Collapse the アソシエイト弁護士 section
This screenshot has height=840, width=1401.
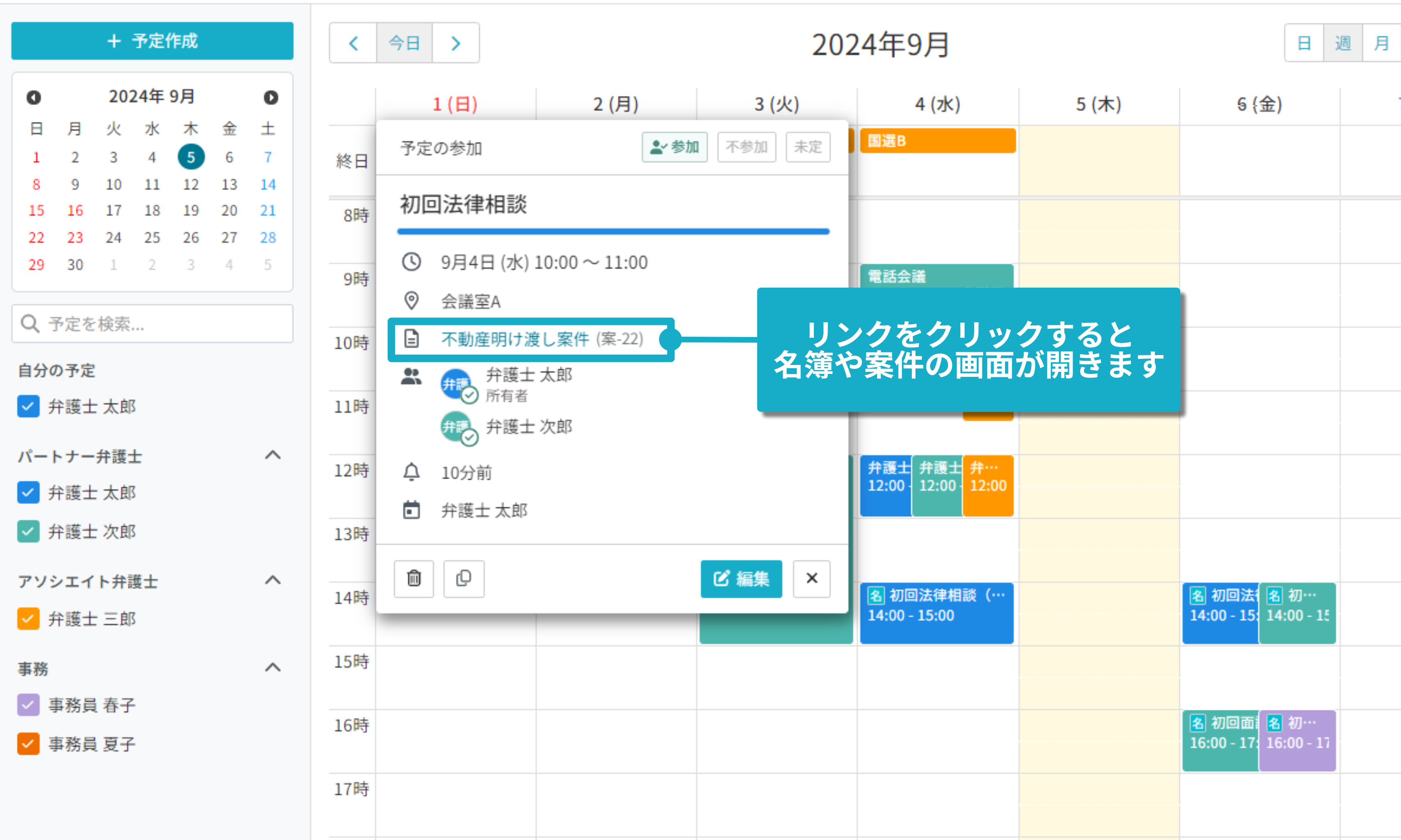click(273, 580)
